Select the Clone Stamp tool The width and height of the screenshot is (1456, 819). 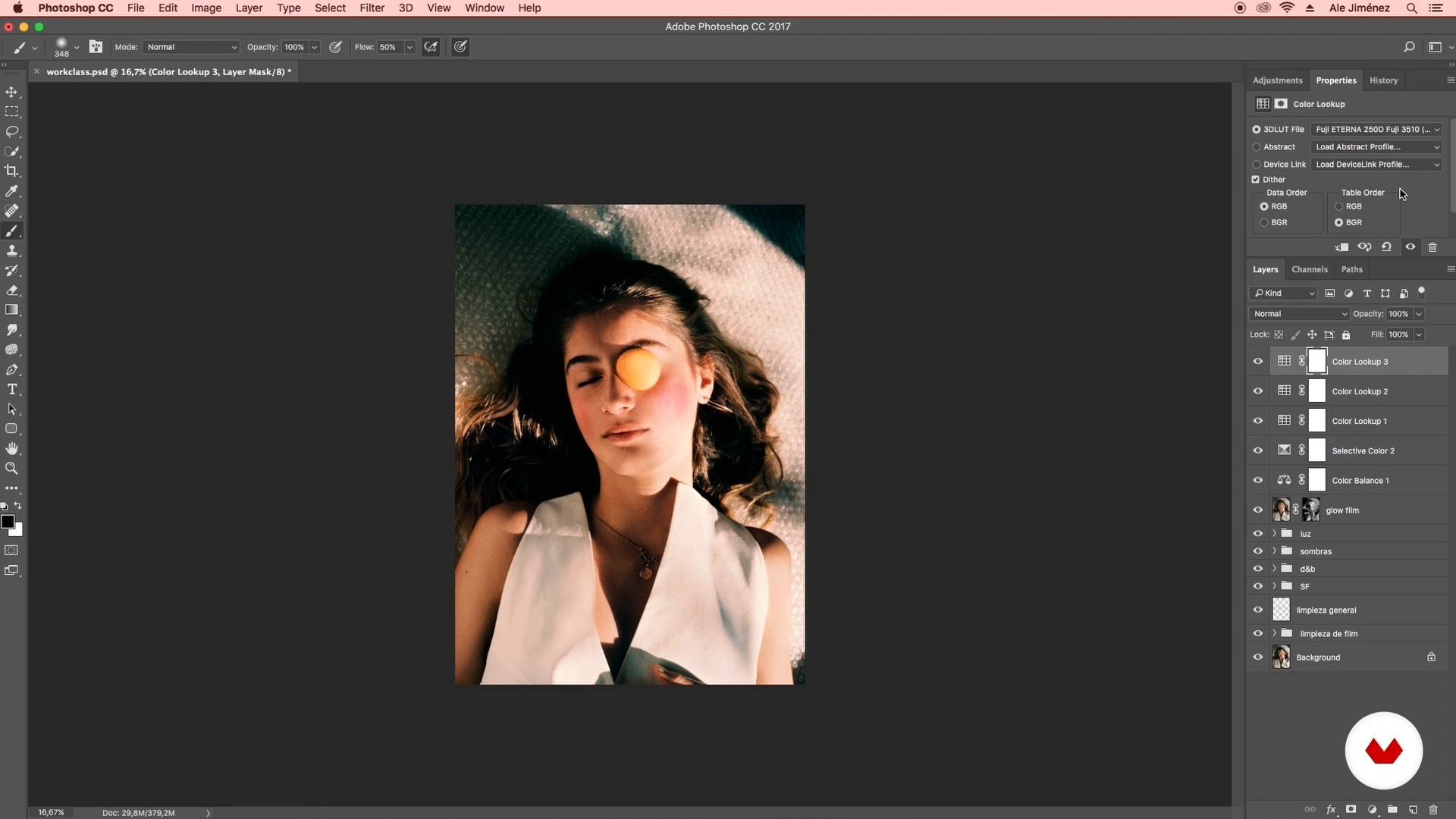coord(11,250)
